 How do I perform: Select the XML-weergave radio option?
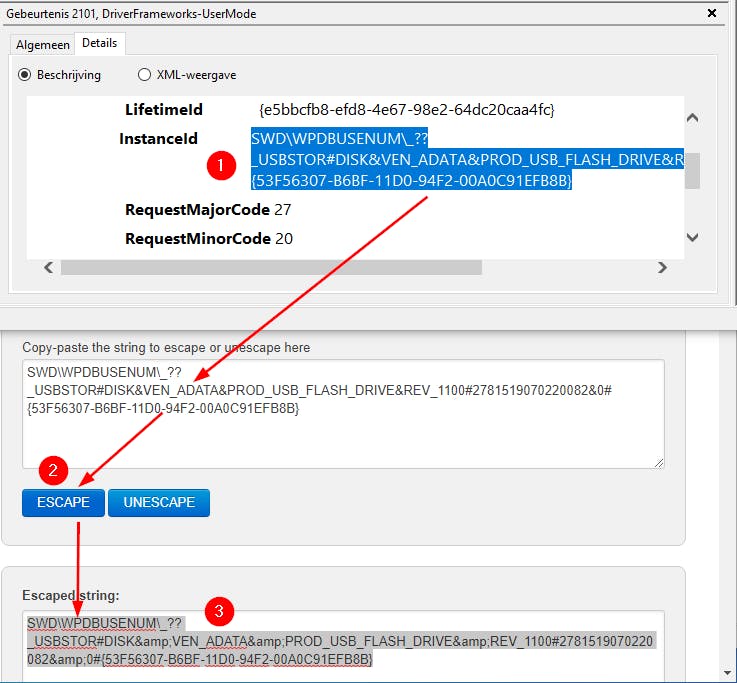click(x=144, y=75)
